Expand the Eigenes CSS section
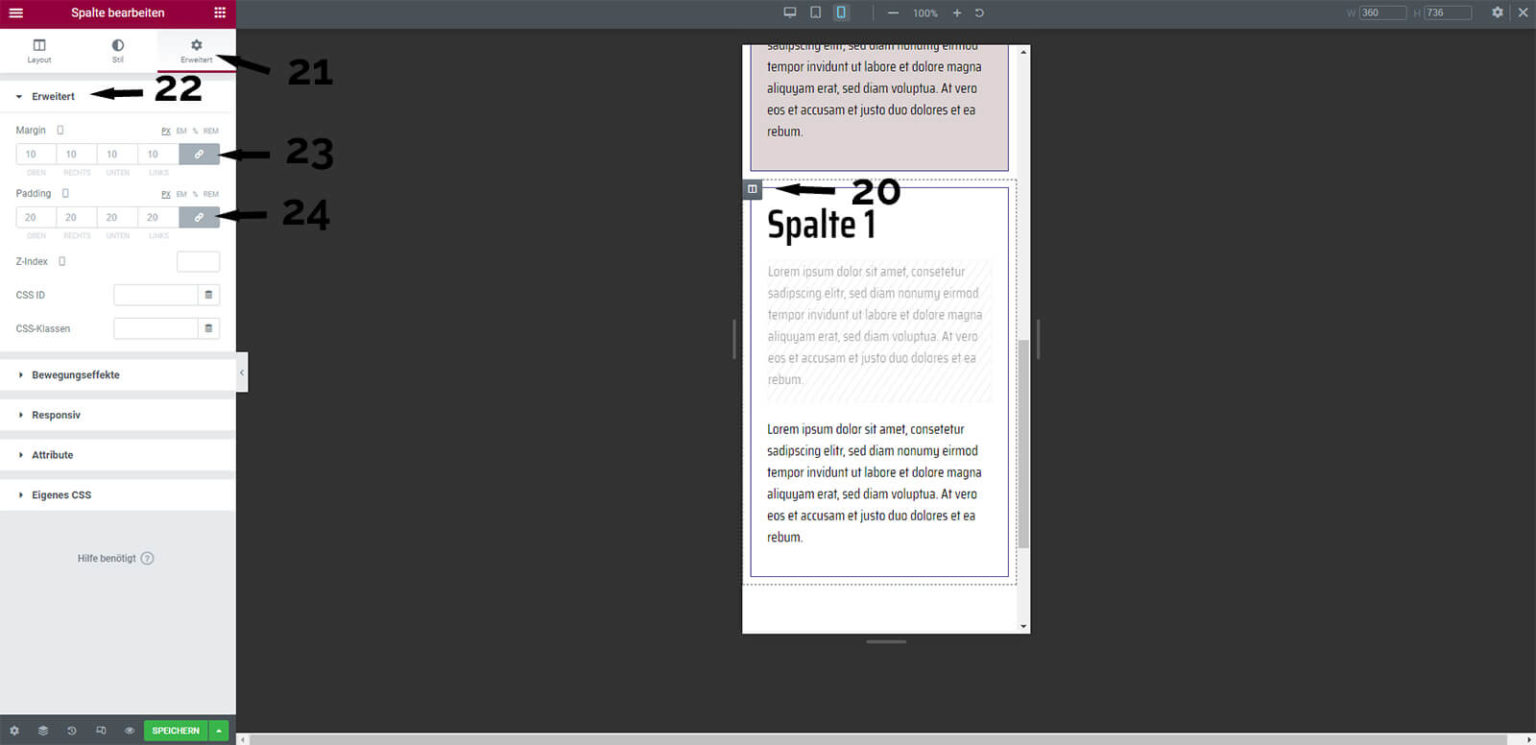1536x745 pixels. [62, 494]
